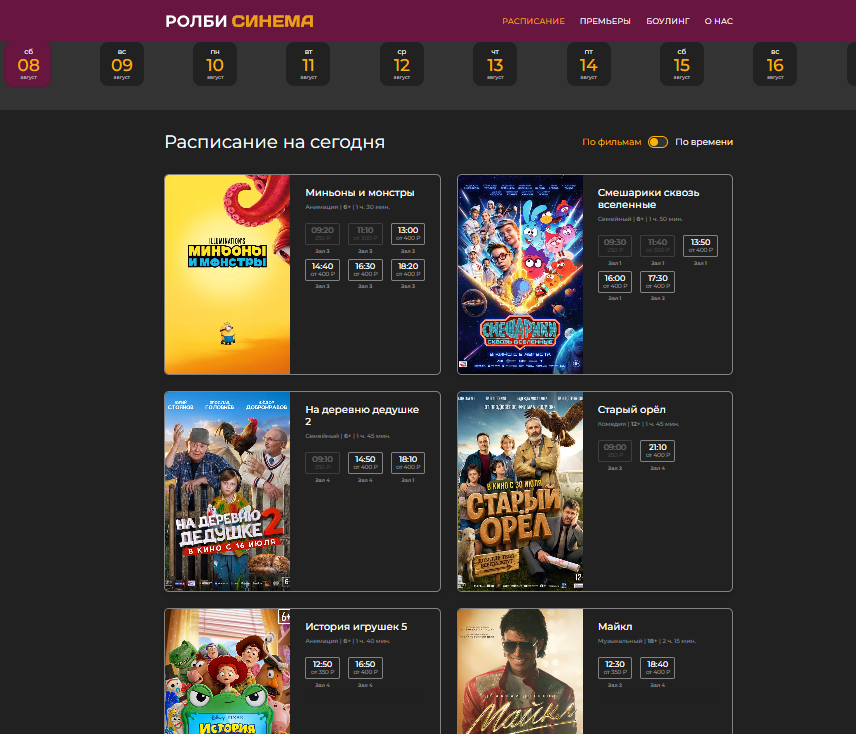Viewport: 856px width, 734px height.
Task: Pick the 12:50 История игрушек 5 session
Action: point(322,668)
